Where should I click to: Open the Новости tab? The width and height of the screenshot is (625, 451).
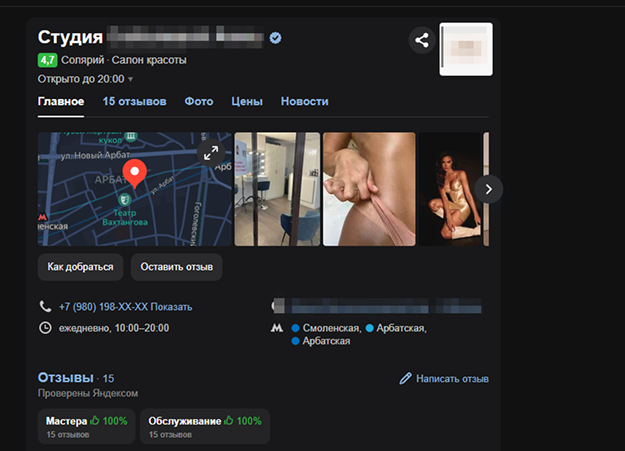pos(305,102)
